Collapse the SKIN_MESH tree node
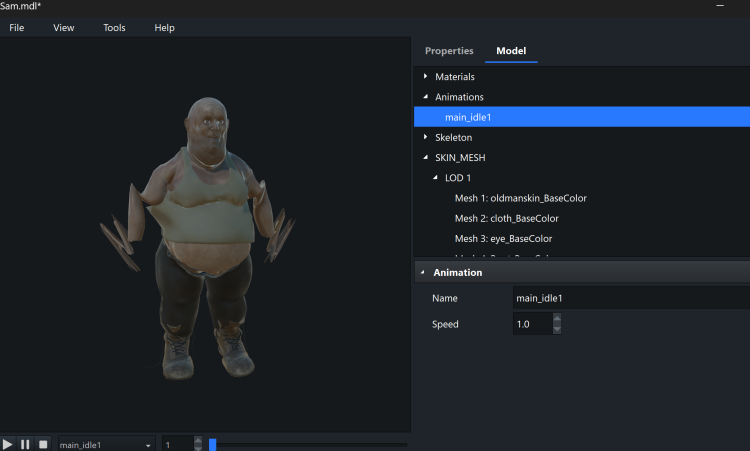Screen dimensions: 750x451 pyautogui.click(x=425, y=158)
